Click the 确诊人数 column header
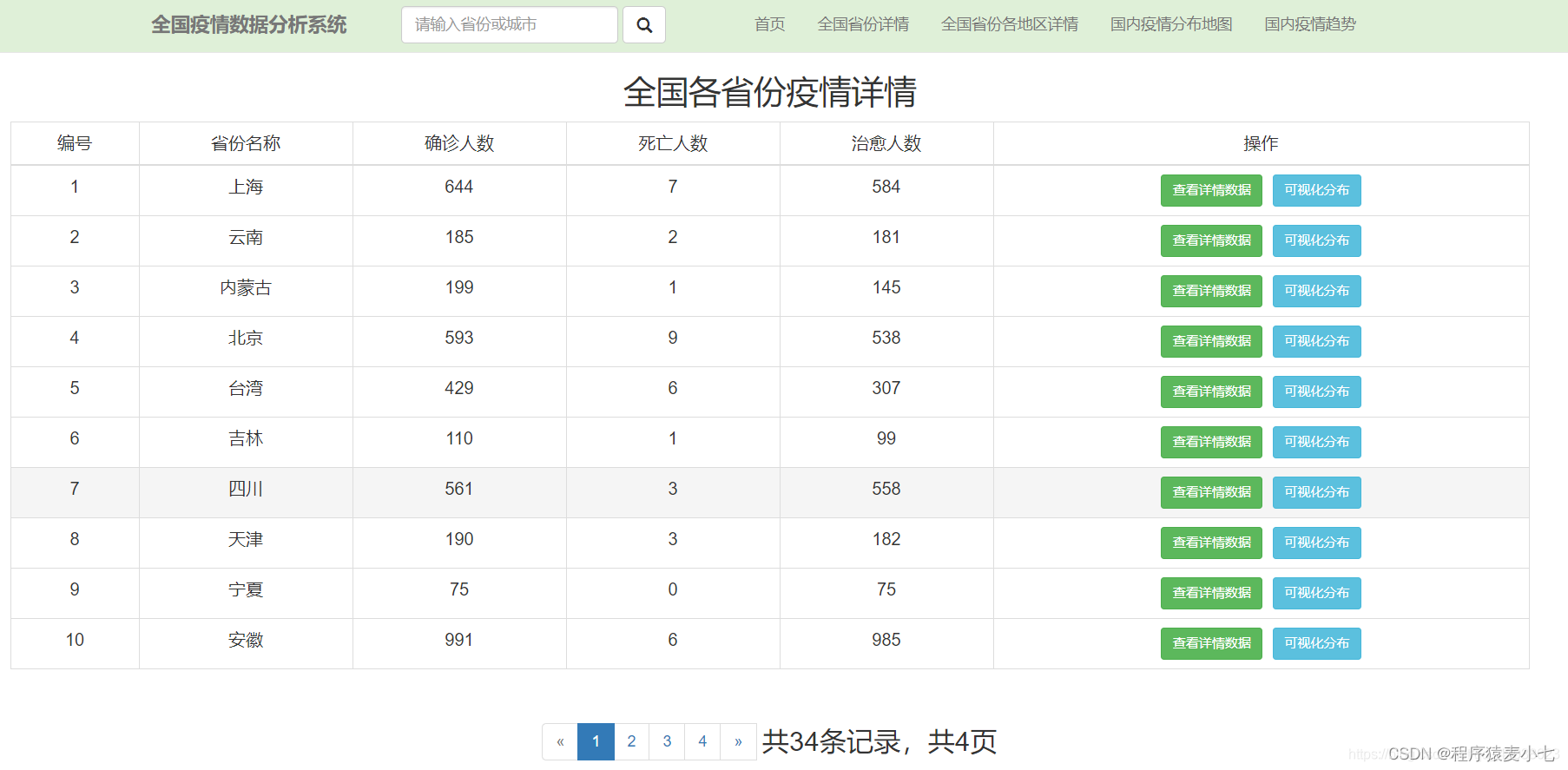The width and height of the screenshot is (1568, 770). [x=459, y=143]
